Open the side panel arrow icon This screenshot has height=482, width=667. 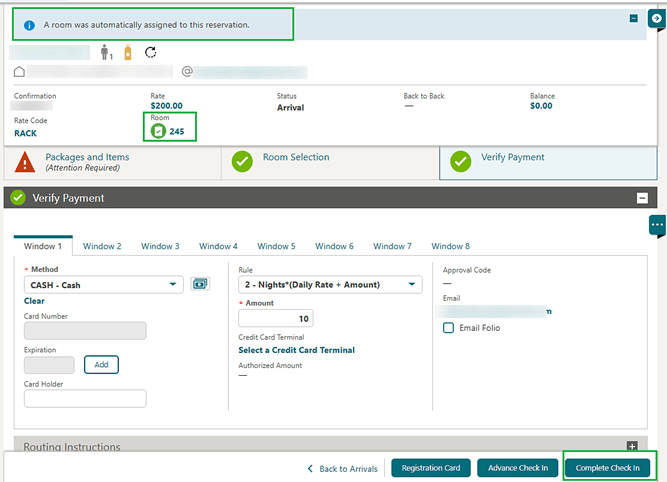[656, 18]
